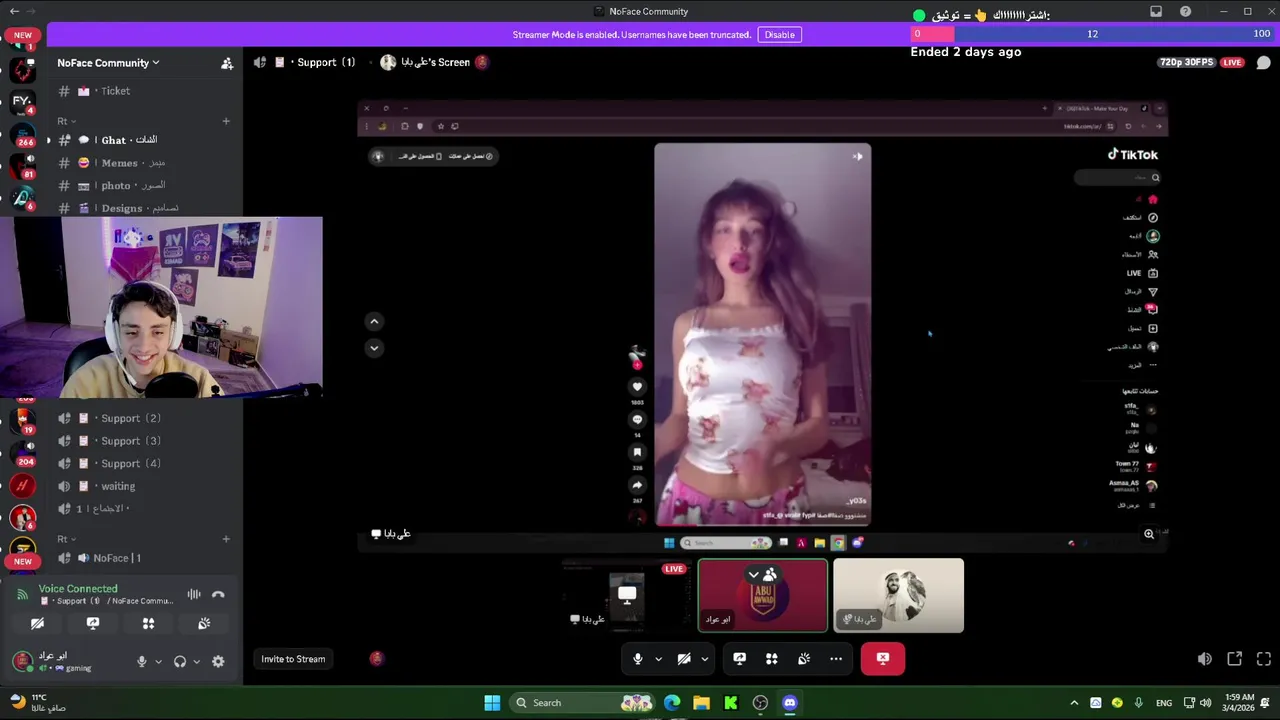1280x720 pixels.
Task: Open camera options arrow in bottom call controls
Action: pos(704,659)
